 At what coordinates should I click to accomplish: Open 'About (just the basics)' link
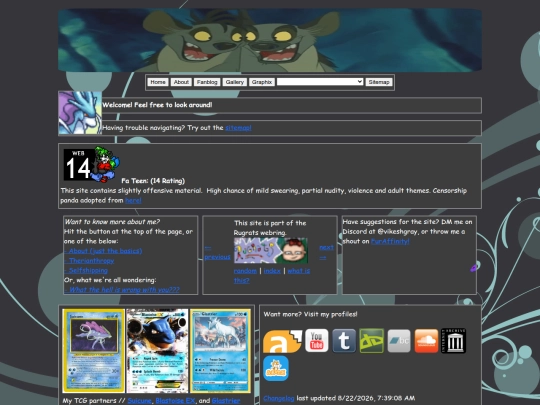(103, 251)
